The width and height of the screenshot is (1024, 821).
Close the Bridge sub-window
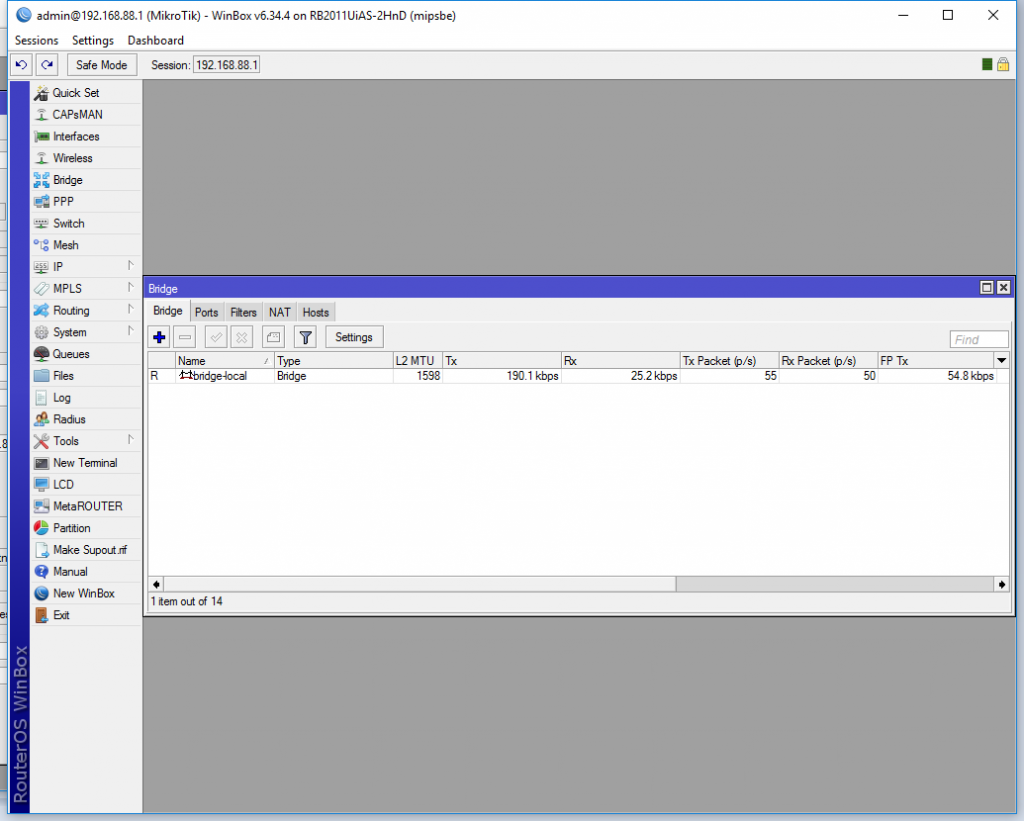(1004, 287)
